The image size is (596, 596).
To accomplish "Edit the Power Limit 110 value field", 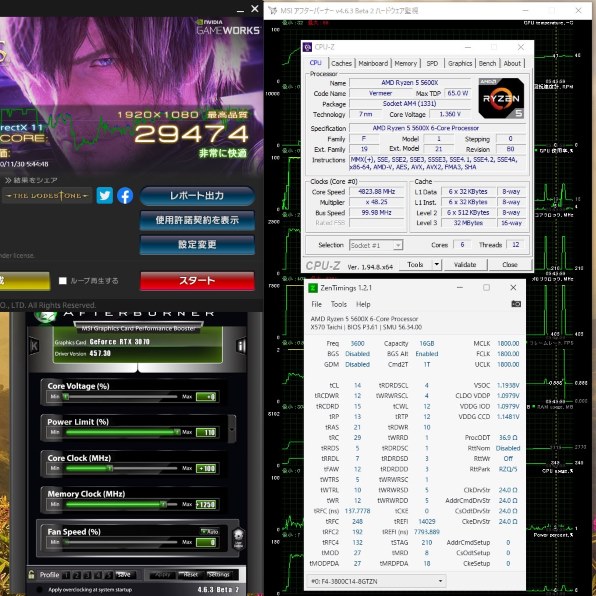I will 206,433.
